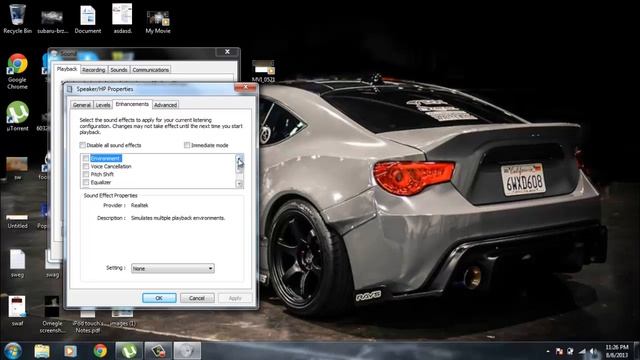Switch to Chrome in the taskbar
Viewport: 640px width, 360px height.
click(x=100, y=351)
